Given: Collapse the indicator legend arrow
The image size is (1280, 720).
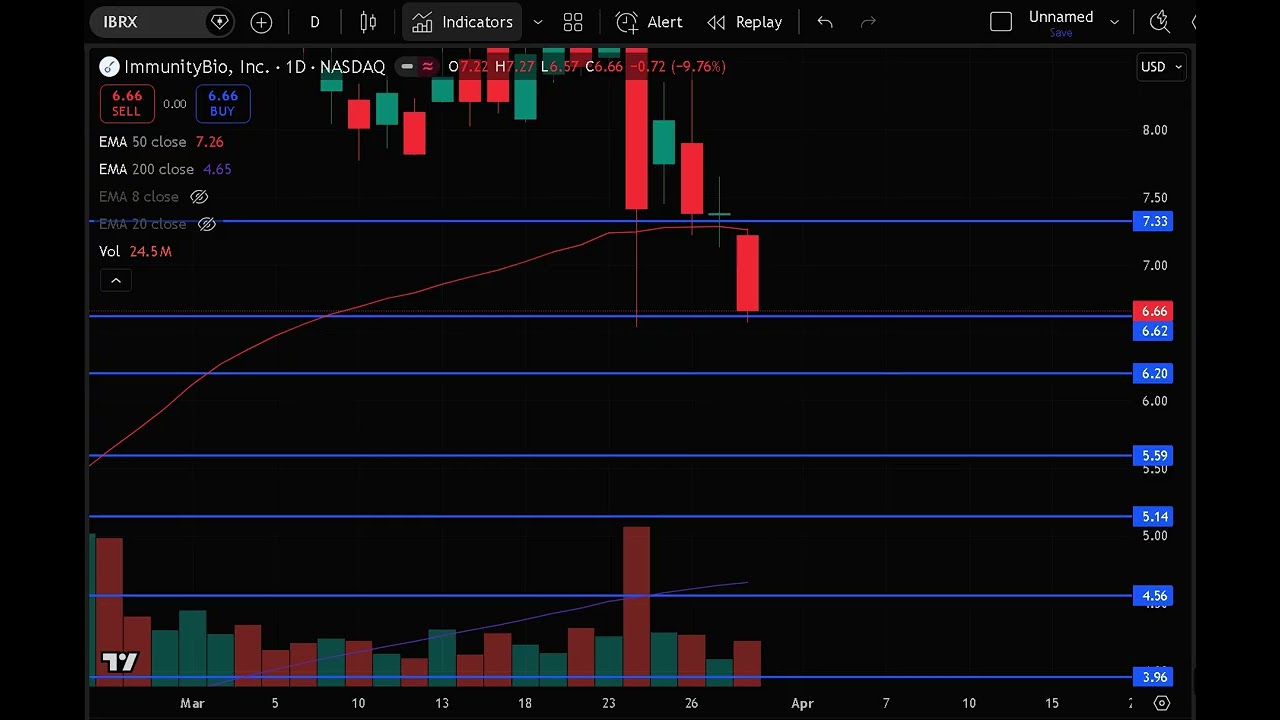Looking at the screenshot, I should point(116,281).
